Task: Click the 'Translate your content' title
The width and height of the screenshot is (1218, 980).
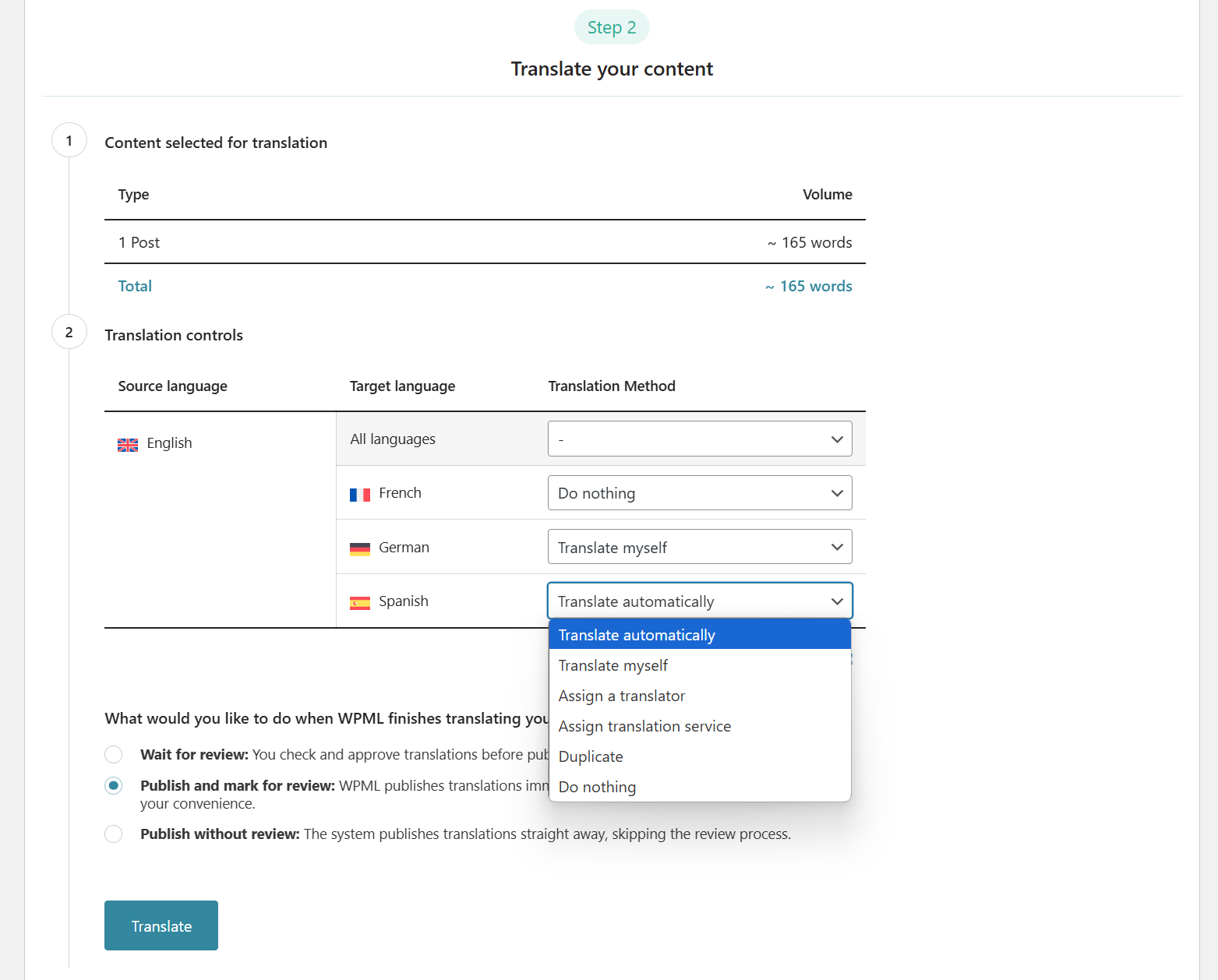Action: pyautogui.click(x=612, y=69)
